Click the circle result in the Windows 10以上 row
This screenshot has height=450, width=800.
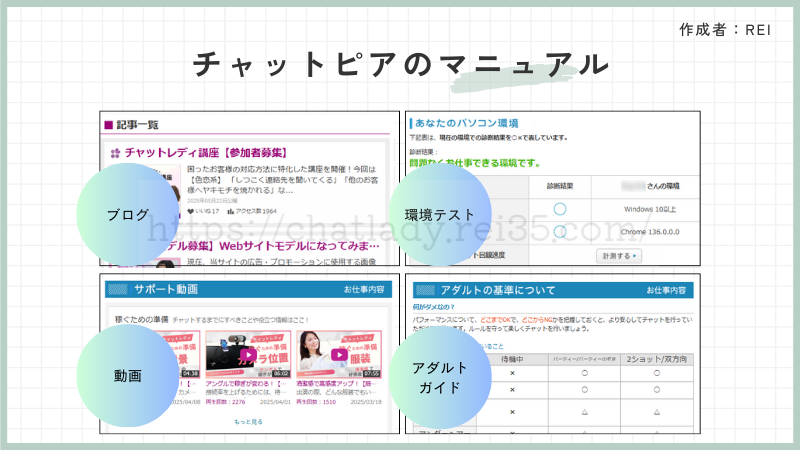[560, 209]
